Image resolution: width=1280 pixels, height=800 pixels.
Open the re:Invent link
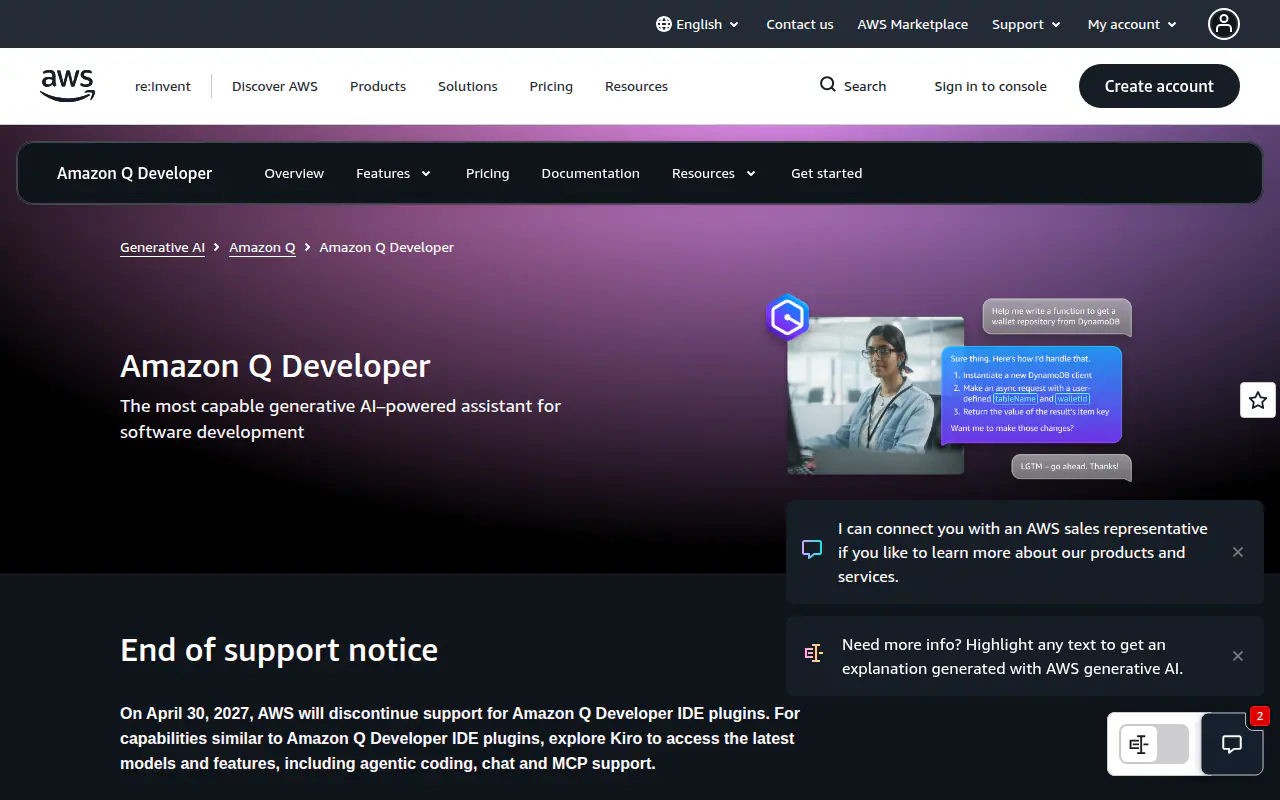163,86
